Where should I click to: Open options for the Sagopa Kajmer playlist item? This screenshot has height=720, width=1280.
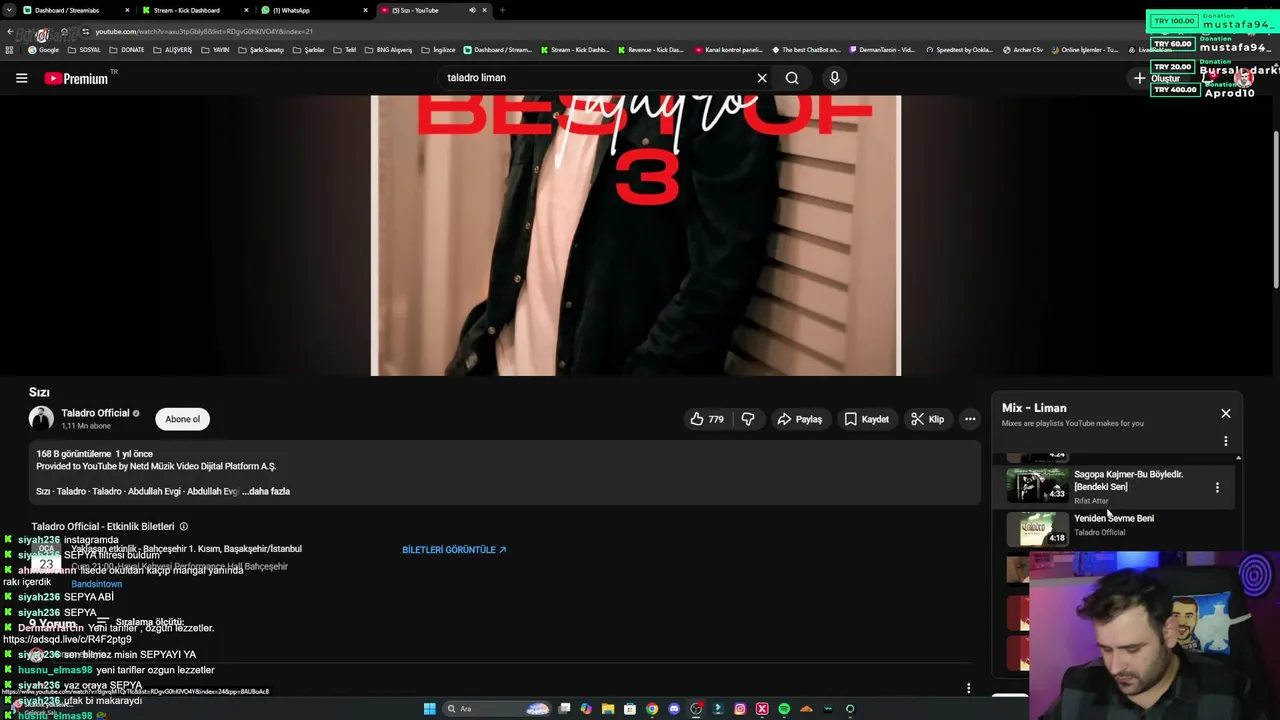point(1217,487)
